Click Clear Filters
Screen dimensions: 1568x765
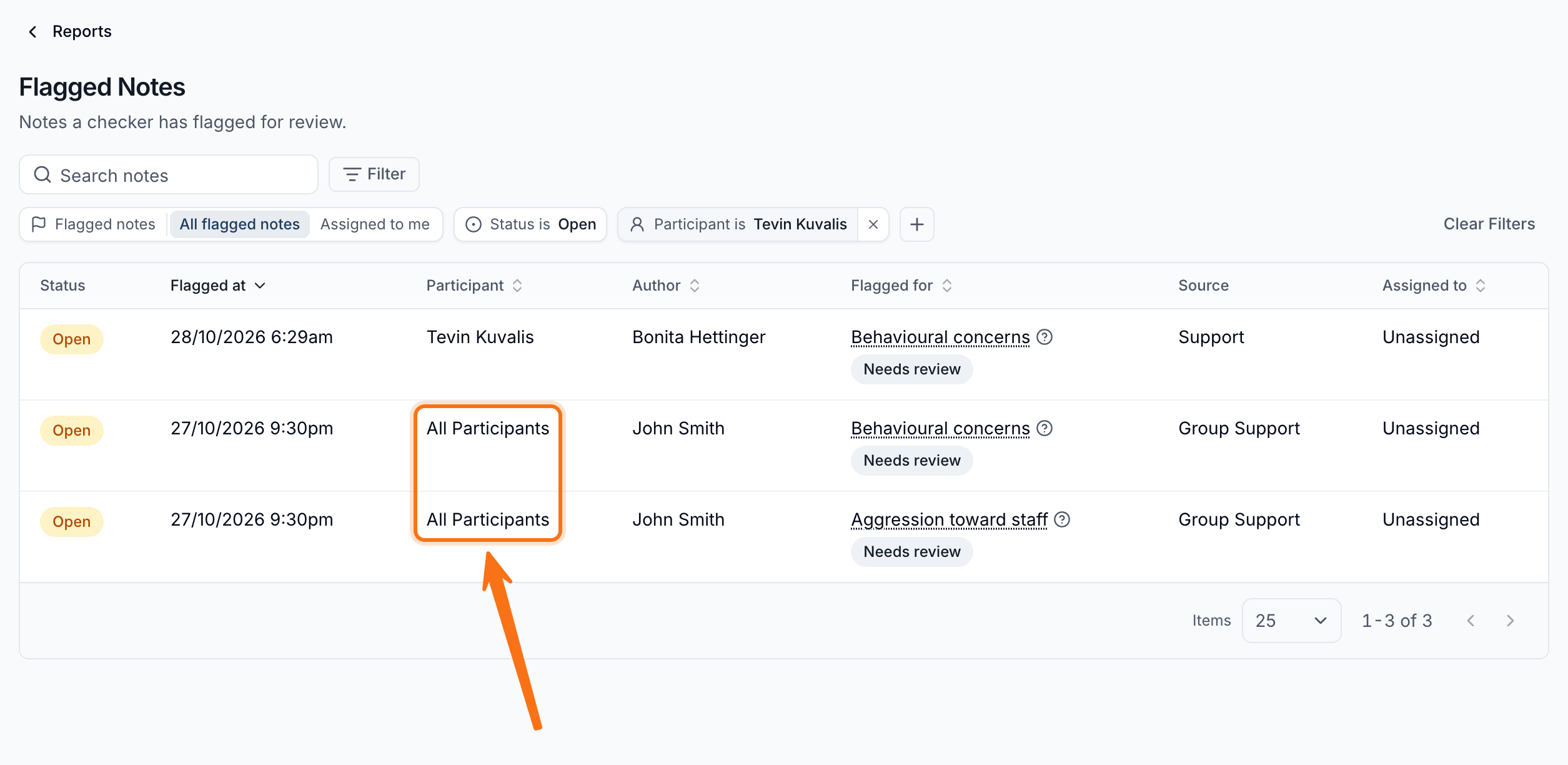[x=1489, y=224]
